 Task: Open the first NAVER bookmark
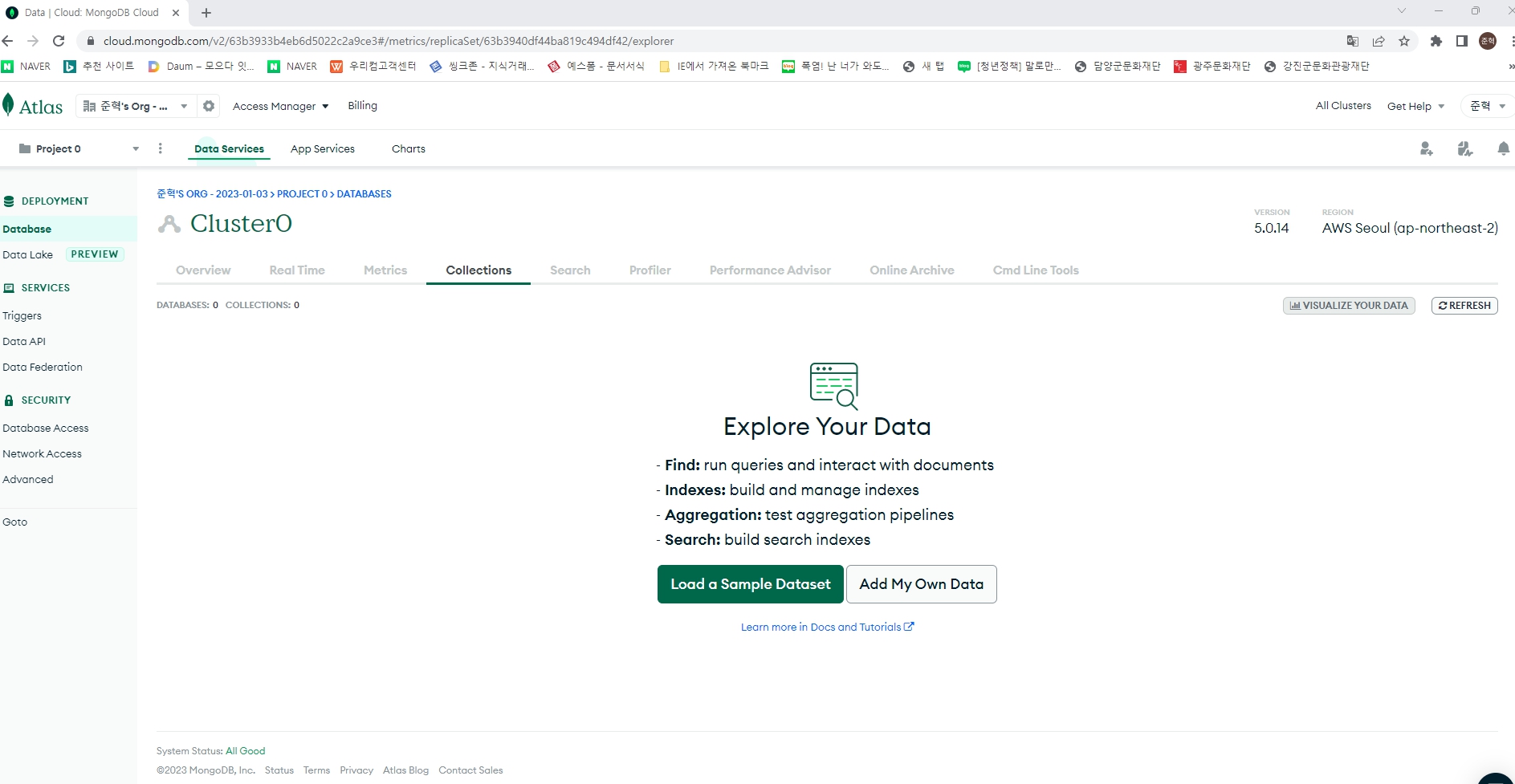click(x=26, y=67)
